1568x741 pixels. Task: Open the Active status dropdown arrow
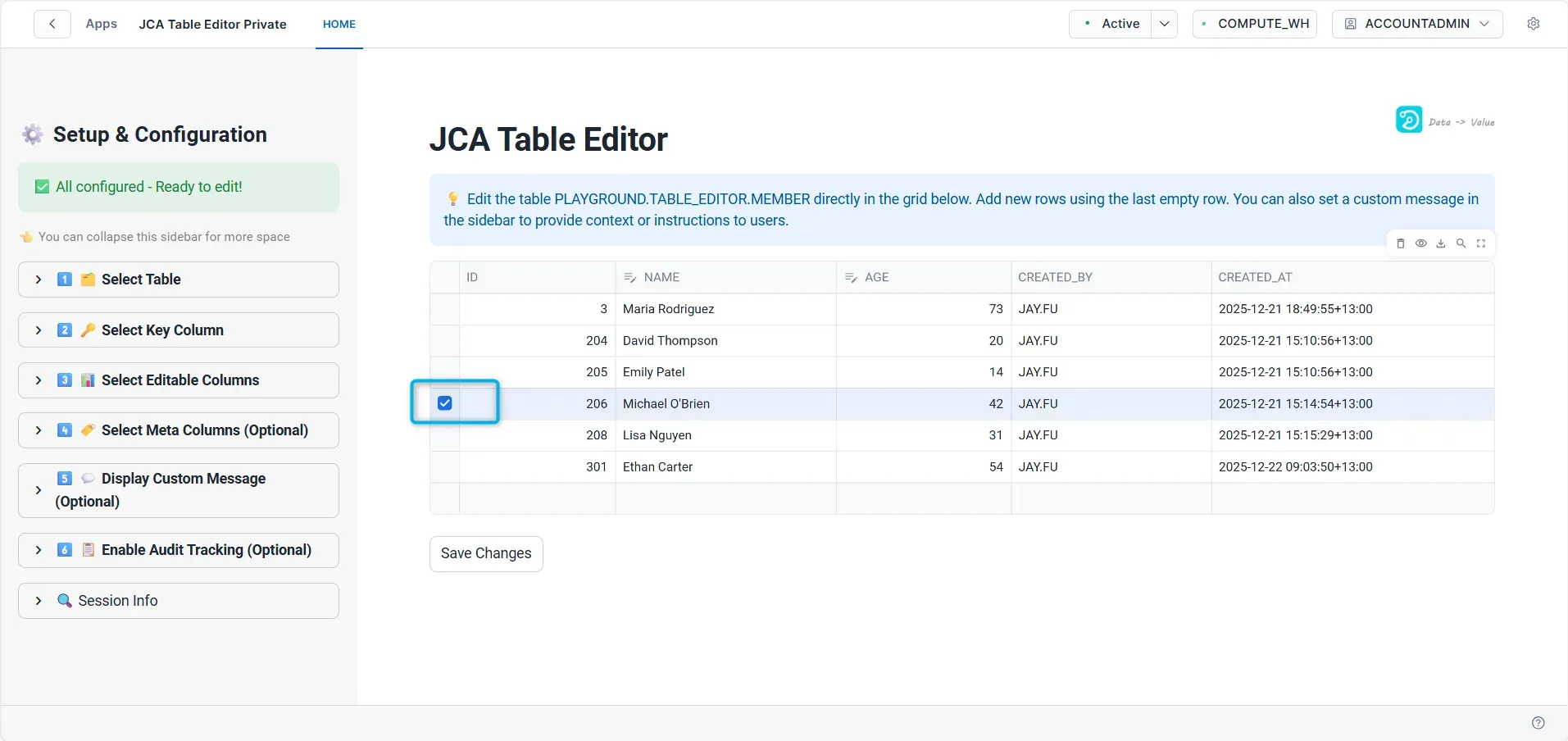1164,23
